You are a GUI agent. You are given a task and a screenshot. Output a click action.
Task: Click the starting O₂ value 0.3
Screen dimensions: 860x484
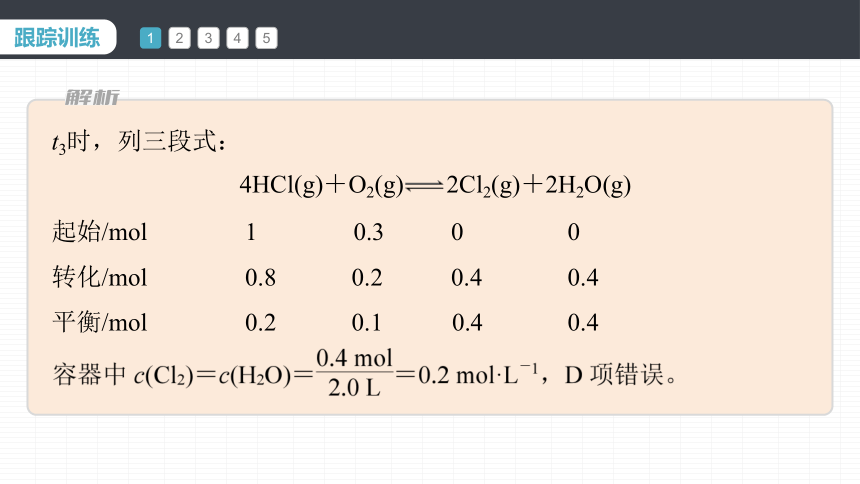[368, 232]
